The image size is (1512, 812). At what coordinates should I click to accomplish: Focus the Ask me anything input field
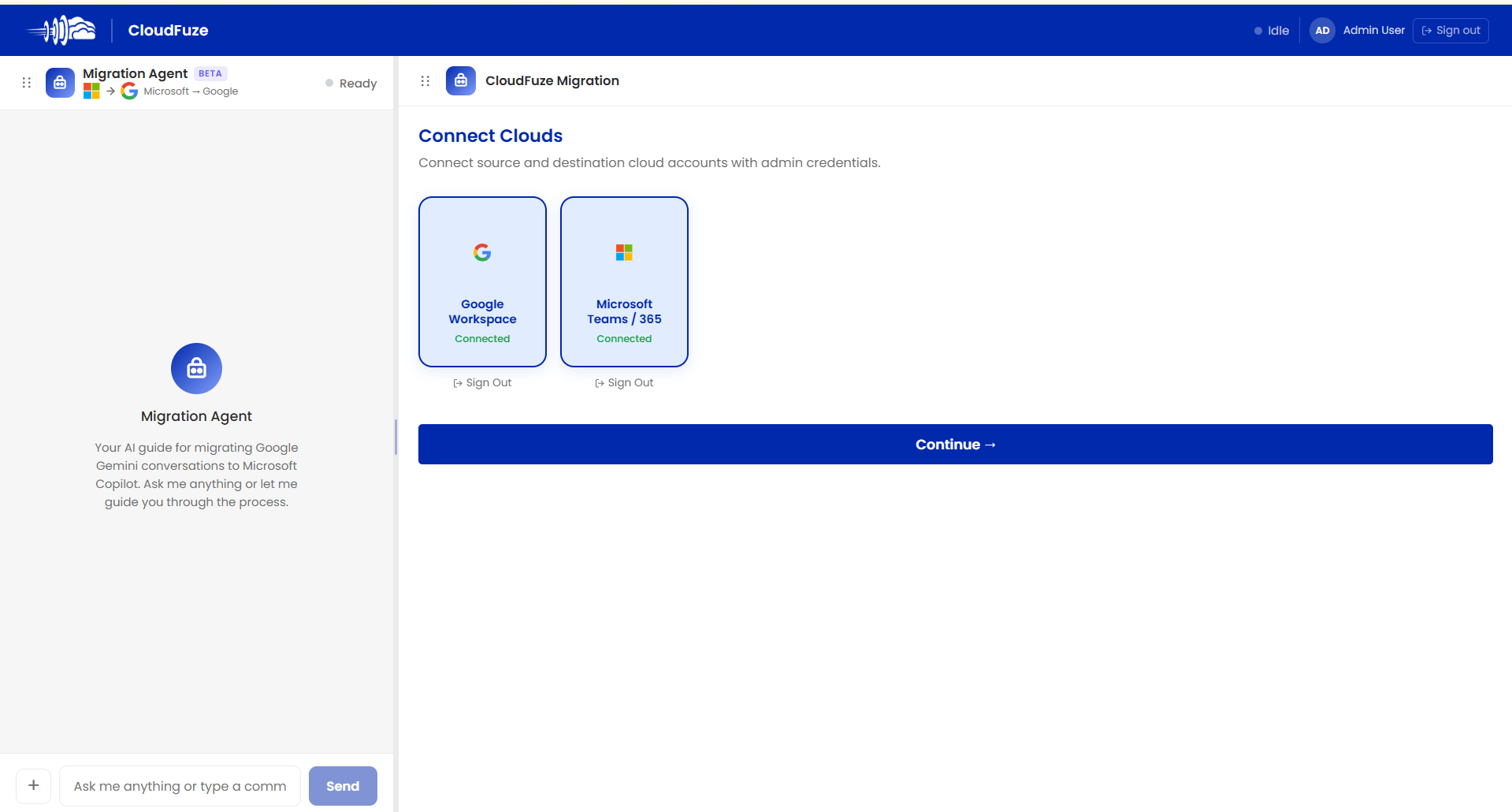(x=180, y=786)
